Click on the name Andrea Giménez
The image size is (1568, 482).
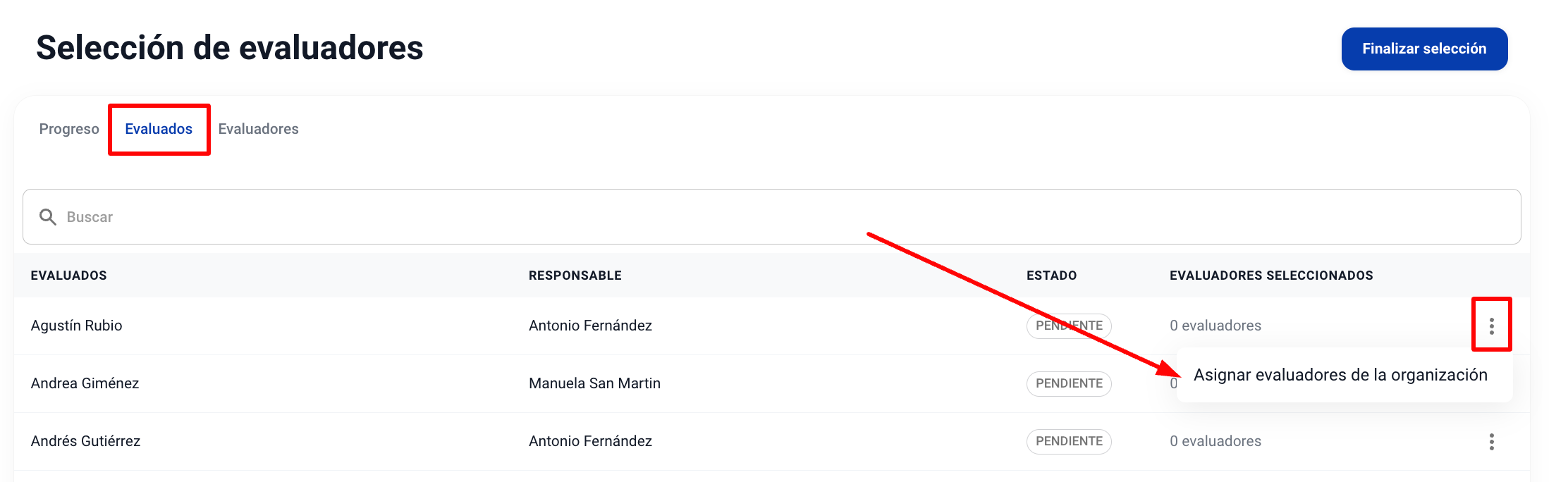tap(85, 383)
